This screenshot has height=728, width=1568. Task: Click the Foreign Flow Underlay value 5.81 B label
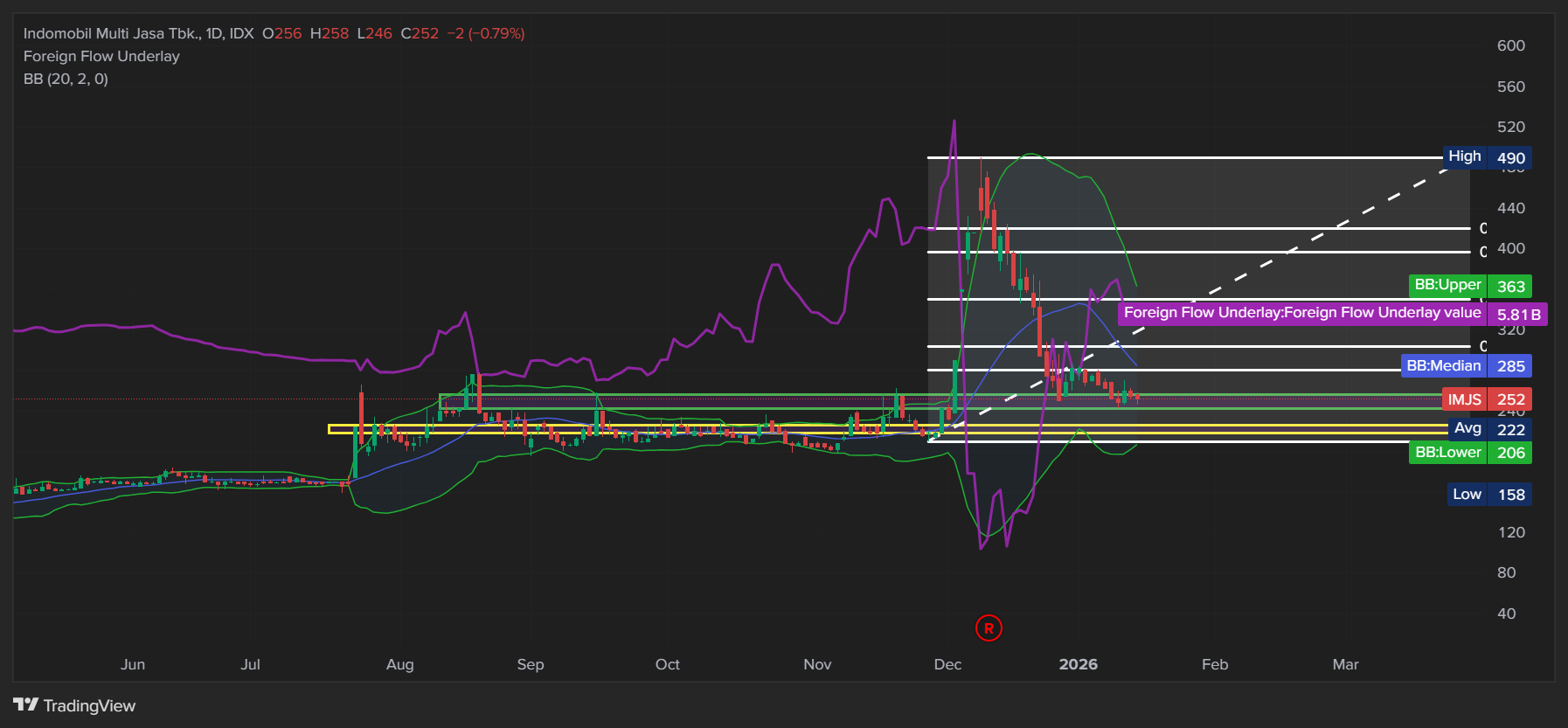coord(1333,314)
